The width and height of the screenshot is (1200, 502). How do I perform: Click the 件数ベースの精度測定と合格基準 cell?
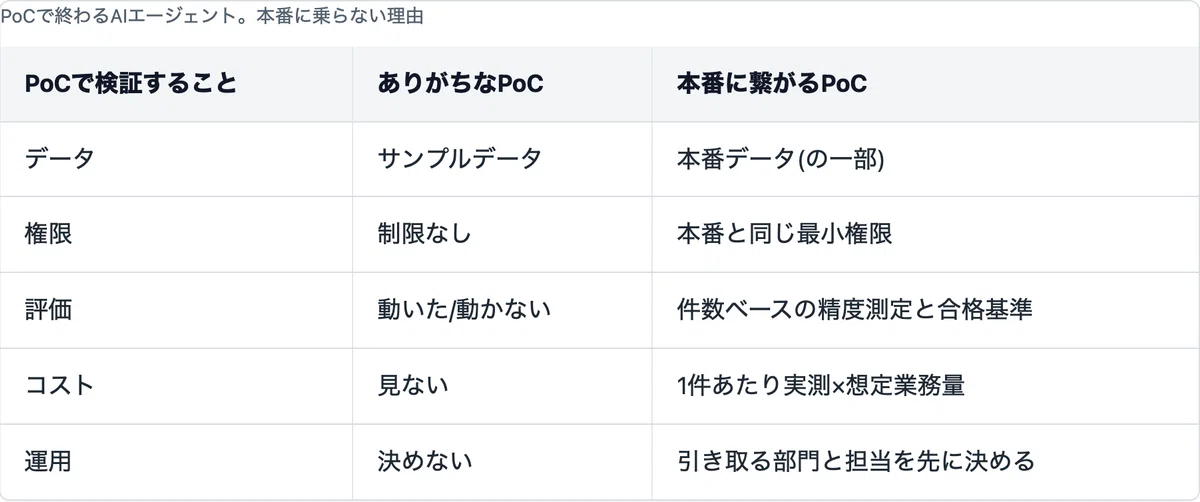coord(855,310)
